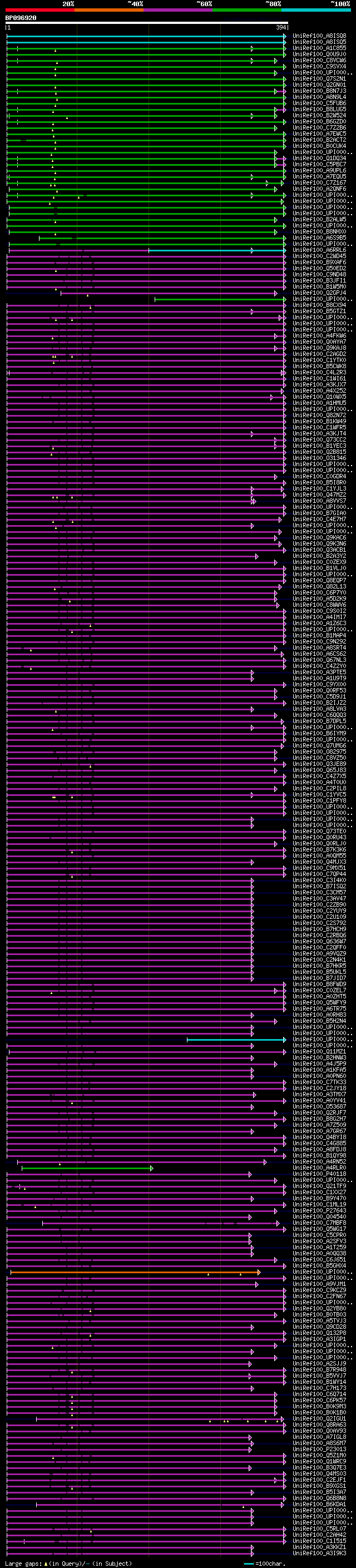Click the orange alignment bar
The height and width of the screenshot is (1568, 356).
[135, 1272]
